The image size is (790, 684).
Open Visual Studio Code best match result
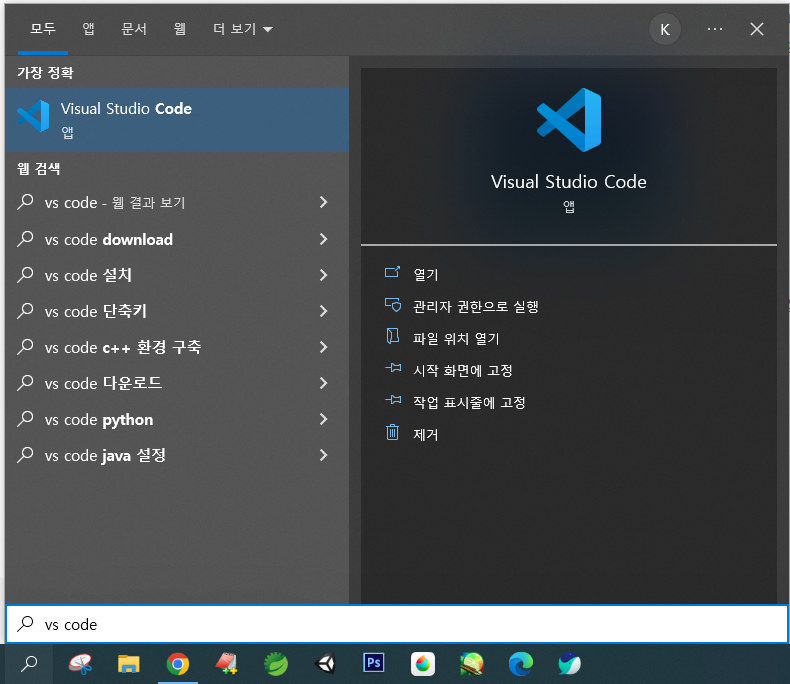[x=177, y=120]
